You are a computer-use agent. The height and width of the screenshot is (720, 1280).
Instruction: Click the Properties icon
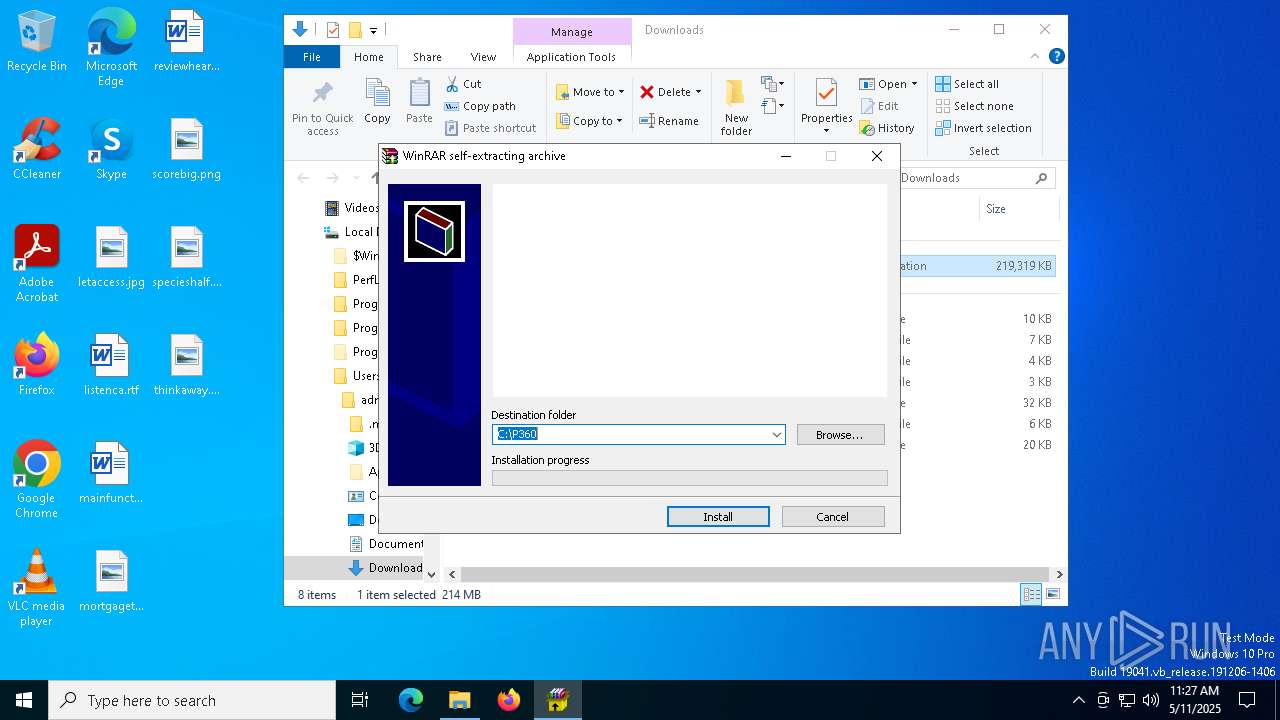tap(826, 94)
